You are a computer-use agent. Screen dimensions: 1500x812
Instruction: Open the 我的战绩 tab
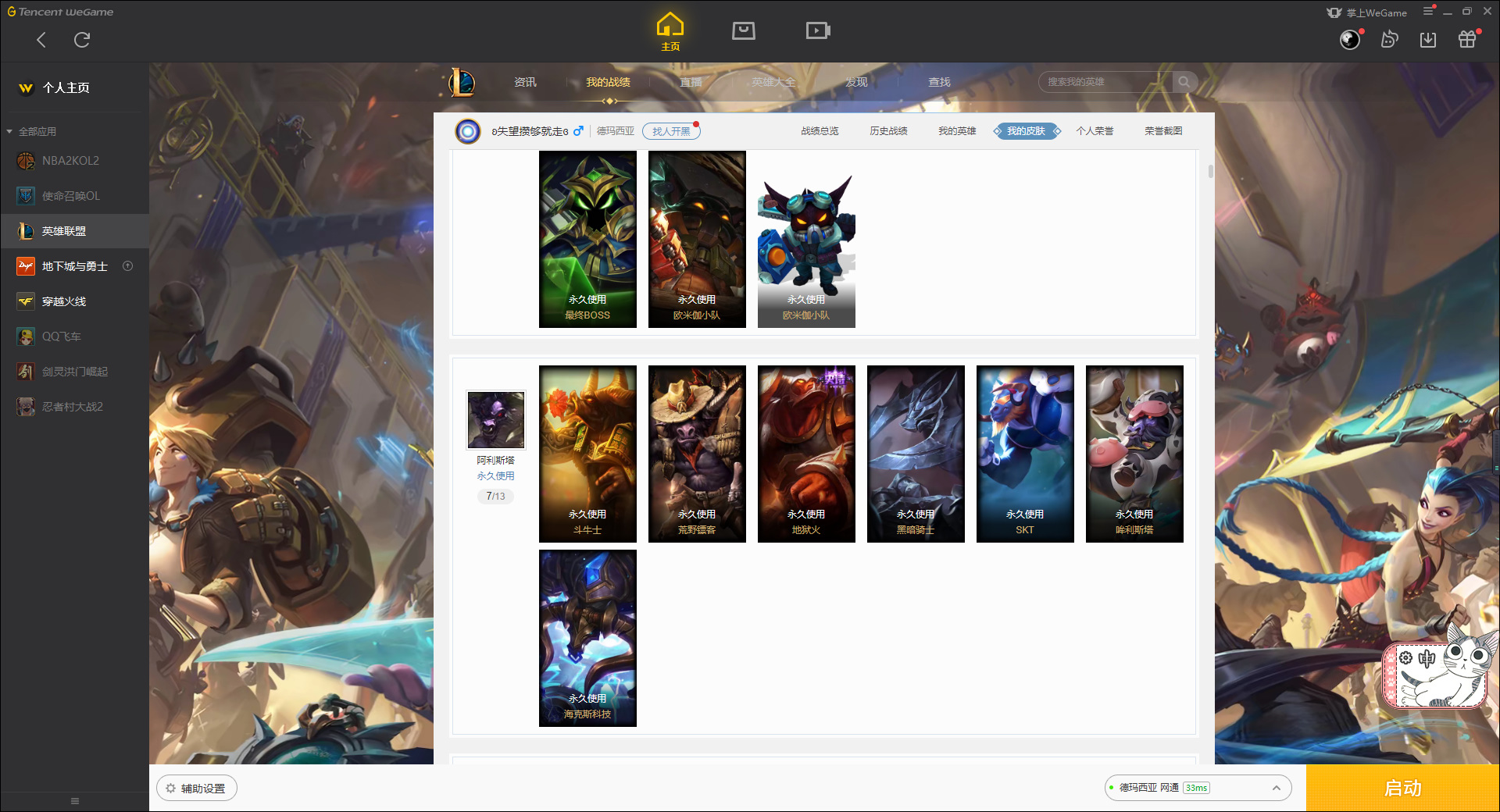pyautogui.click(x=608, y=82)
